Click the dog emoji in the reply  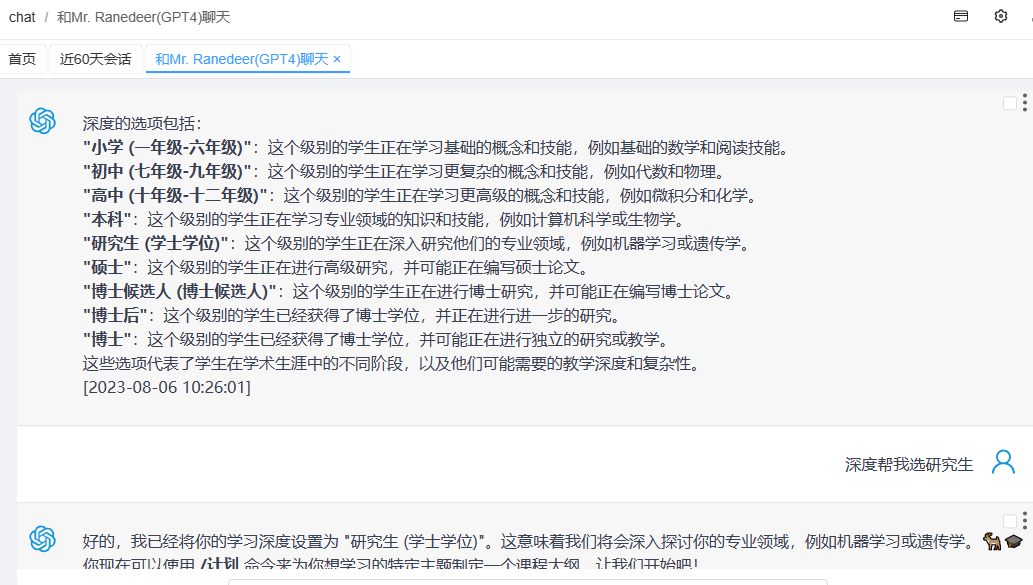pos(992,542)
